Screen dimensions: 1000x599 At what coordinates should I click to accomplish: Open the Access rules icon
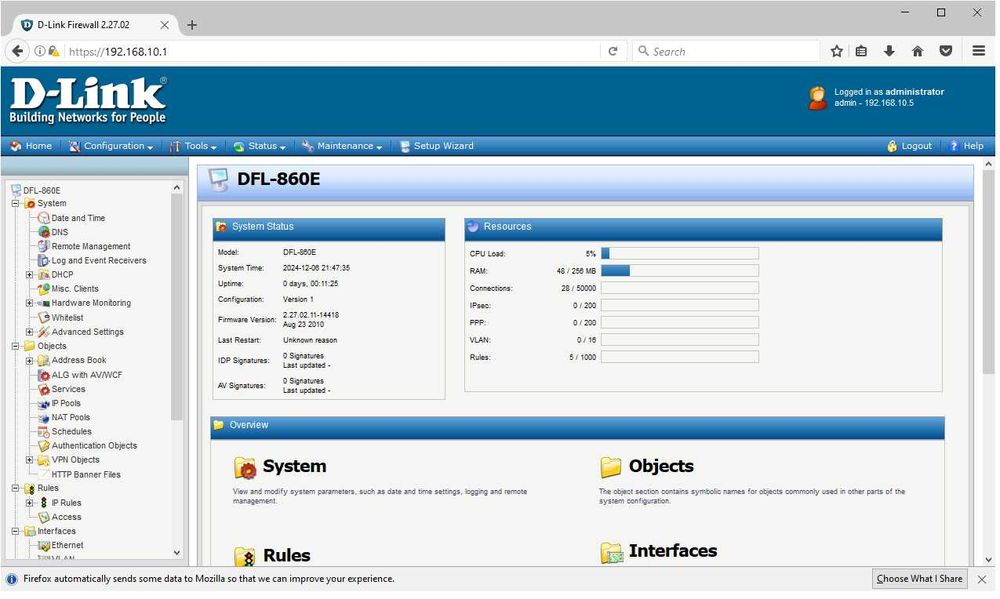43,518
